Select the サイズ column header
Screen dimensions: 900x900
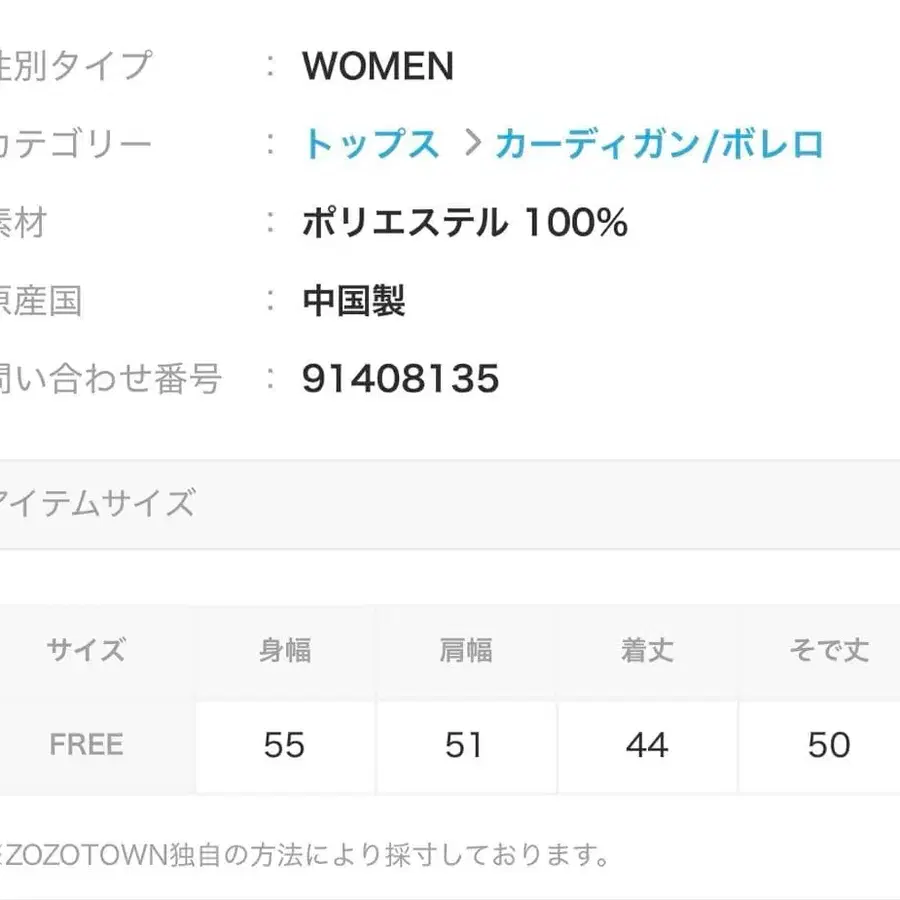(x=85, y=649)
